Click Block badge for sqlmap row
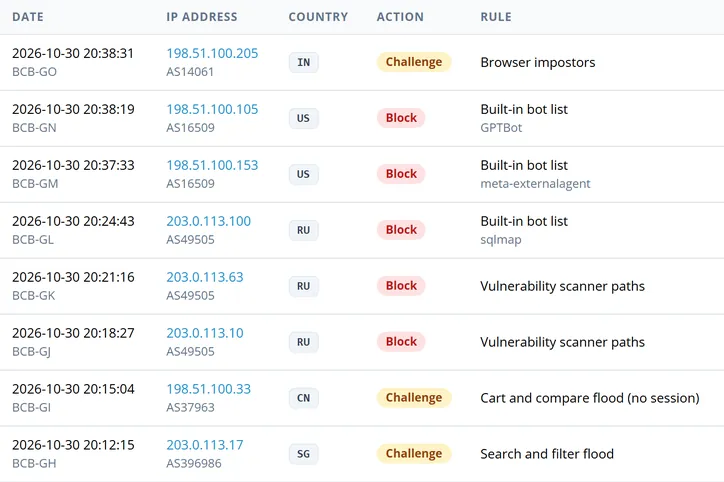Viewport: 724px width, 482px height. point(401,229)
